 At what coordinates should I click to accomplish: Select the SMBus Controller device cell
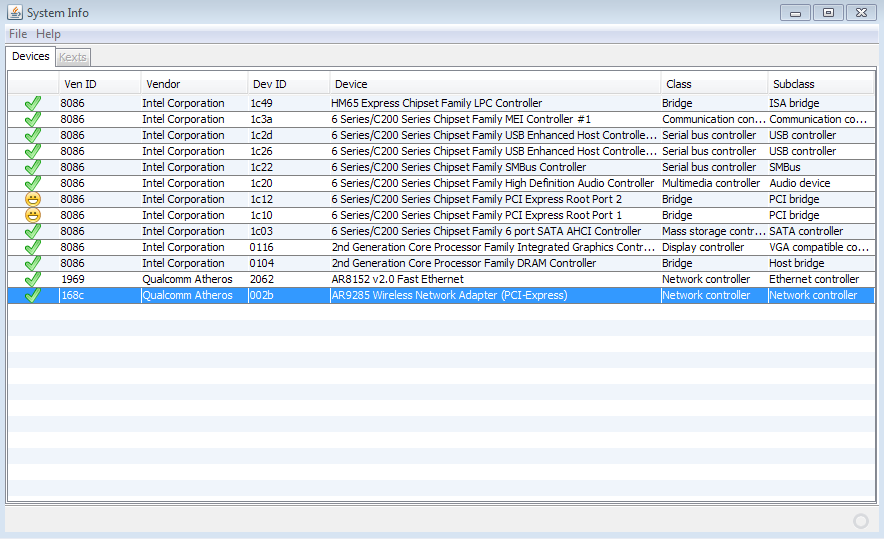tap(495, 167)
